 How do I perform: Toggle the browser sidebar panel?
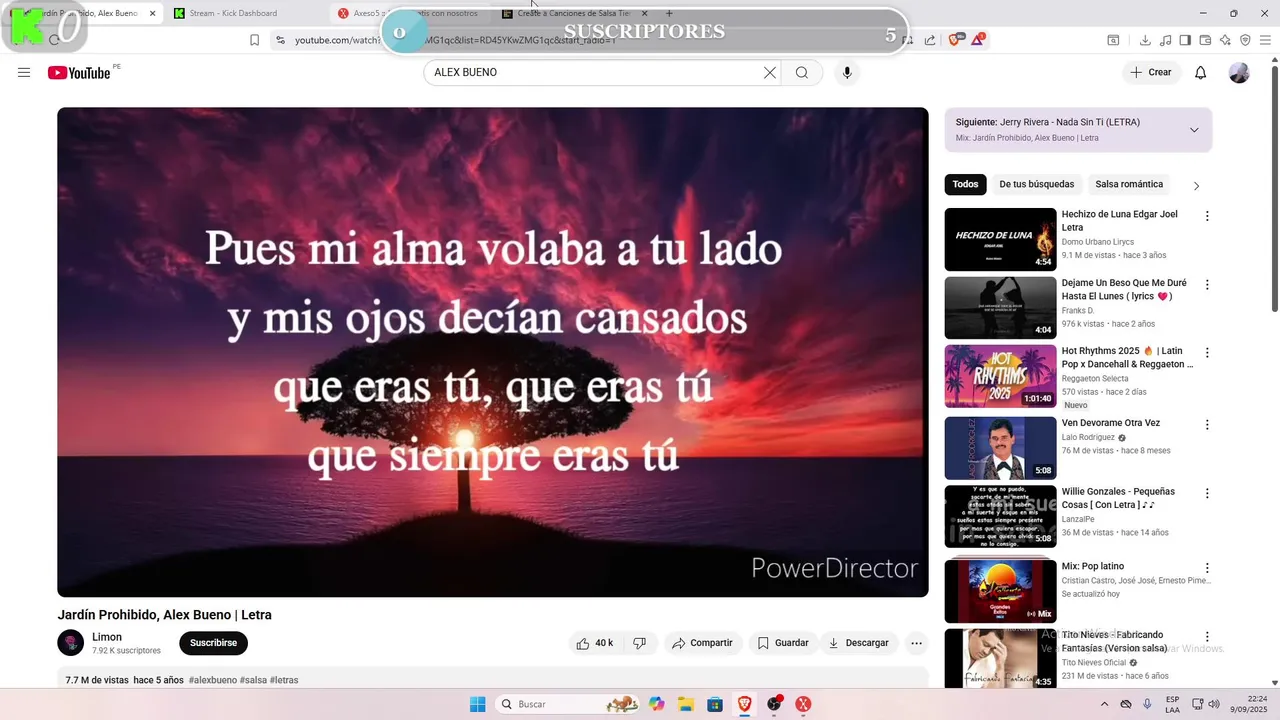click(1185, 40)
